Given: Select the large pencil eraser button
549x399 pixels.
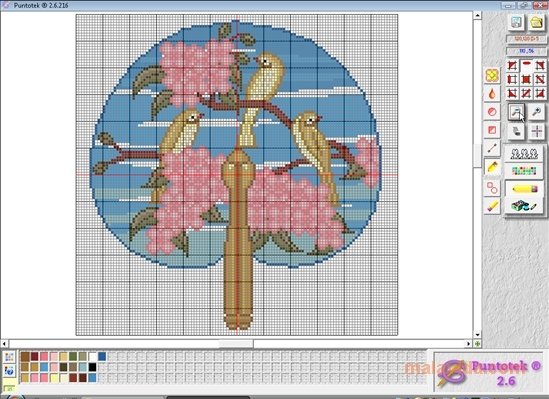Looking at the screenshot, I should click(x=524, y=189).
